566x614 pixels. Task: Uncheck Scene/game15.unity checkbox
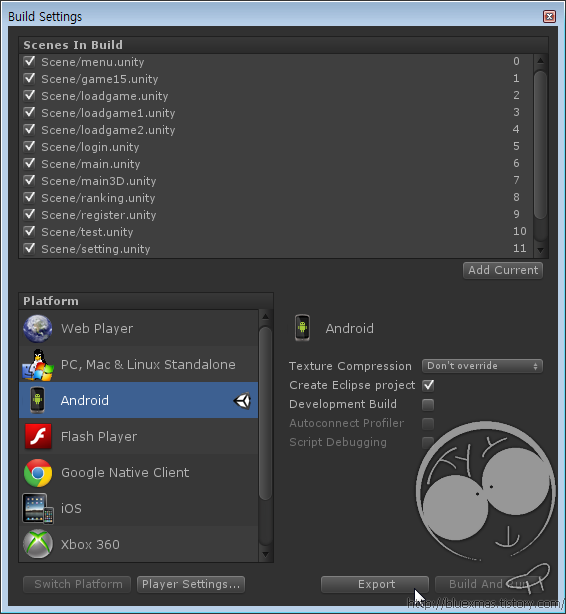29,78
